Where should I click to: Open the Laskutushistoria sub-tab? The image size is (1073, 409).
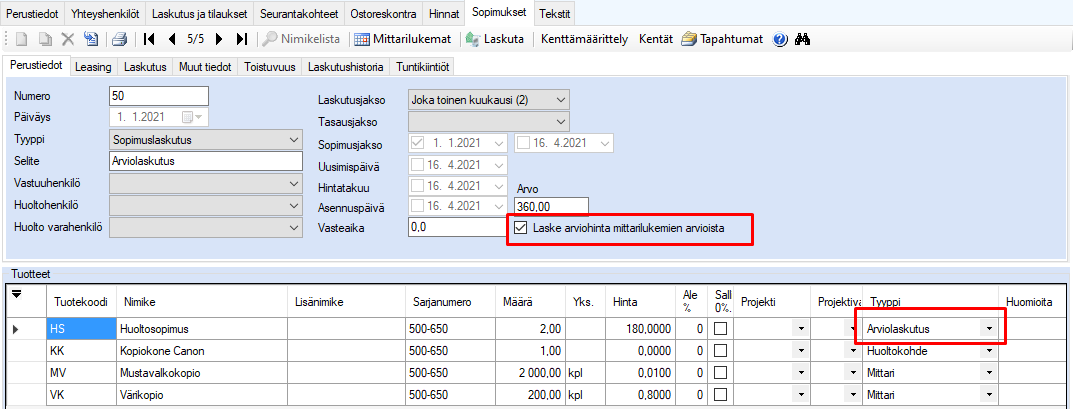point(346,67)
